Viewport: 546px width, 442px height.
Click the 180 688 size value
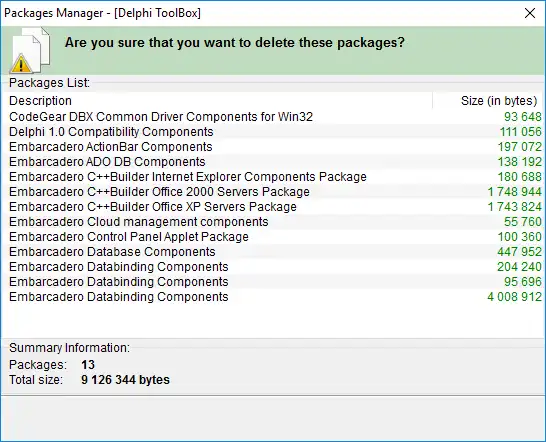pos(520,177)
